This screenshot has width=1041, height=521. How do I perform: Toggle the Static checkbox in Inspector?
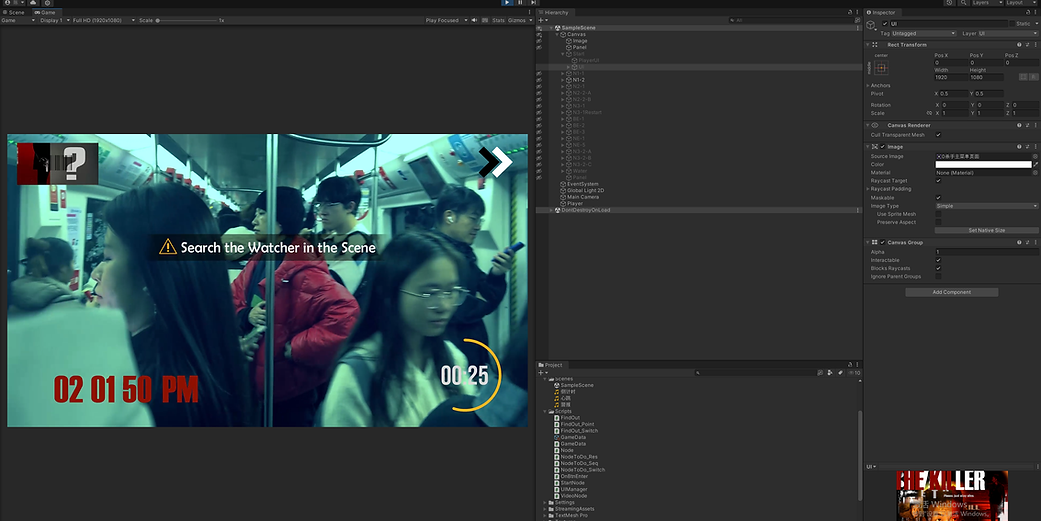click(x=1010, y=23)
